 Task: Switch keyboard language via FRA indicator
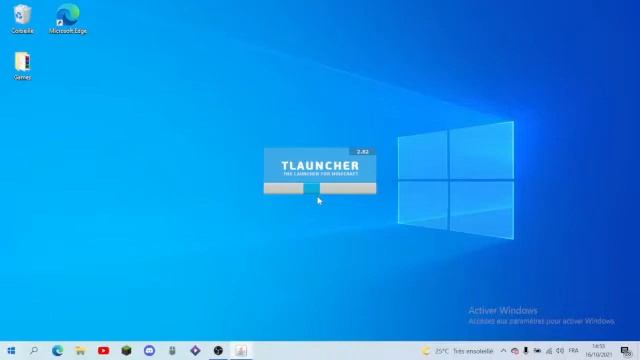pyautogui.click(x=573, y=351)
